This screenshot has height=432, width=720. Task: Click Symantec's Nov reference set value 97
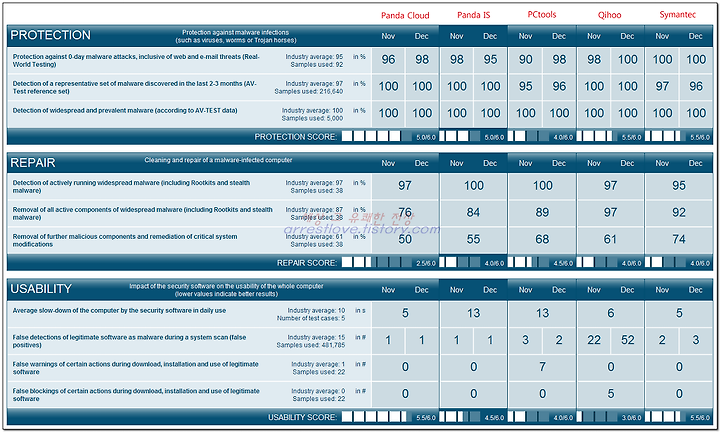(x=662, y=86)
